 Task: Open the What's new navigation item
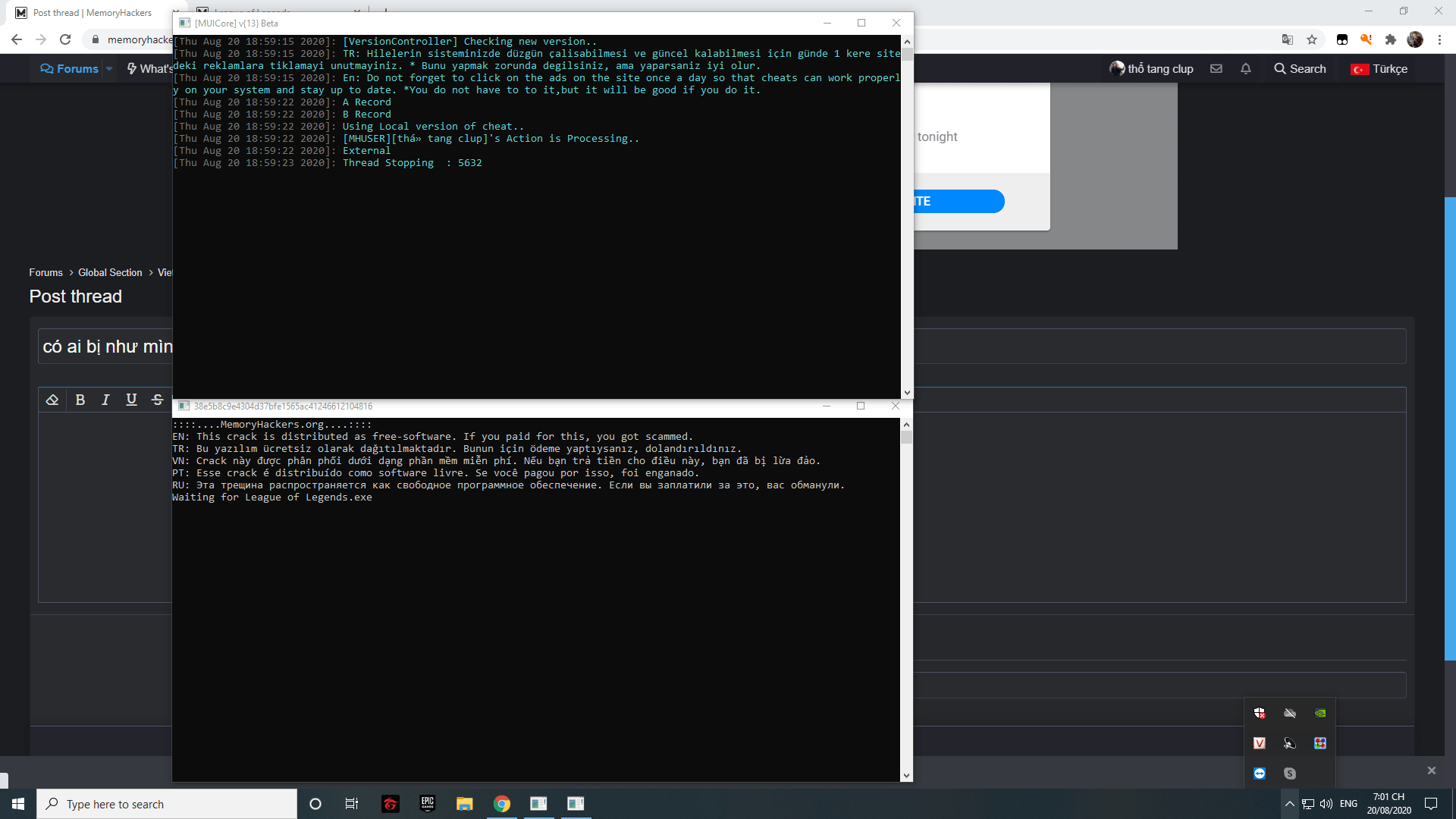coord(150,69)
